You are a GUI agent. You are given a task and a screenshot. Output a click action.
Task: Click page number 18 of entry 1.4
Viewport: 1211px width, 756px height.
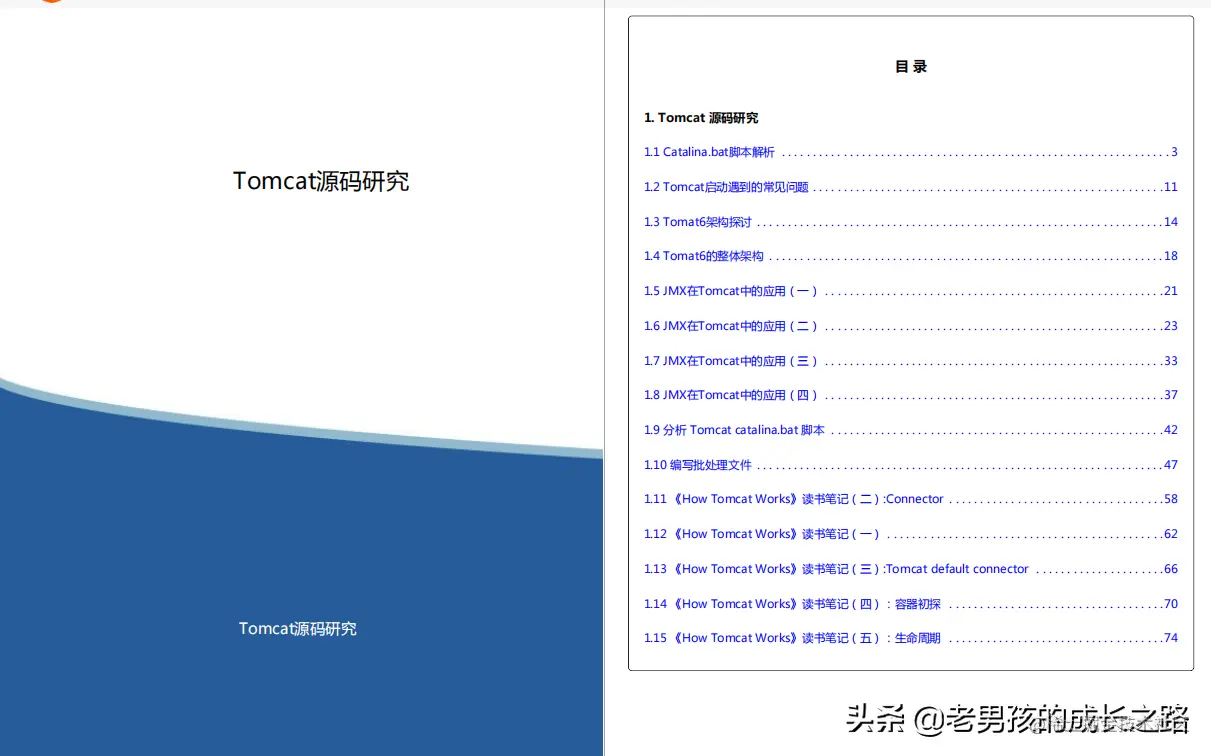pyautogui.click(x=1171, y=256)
